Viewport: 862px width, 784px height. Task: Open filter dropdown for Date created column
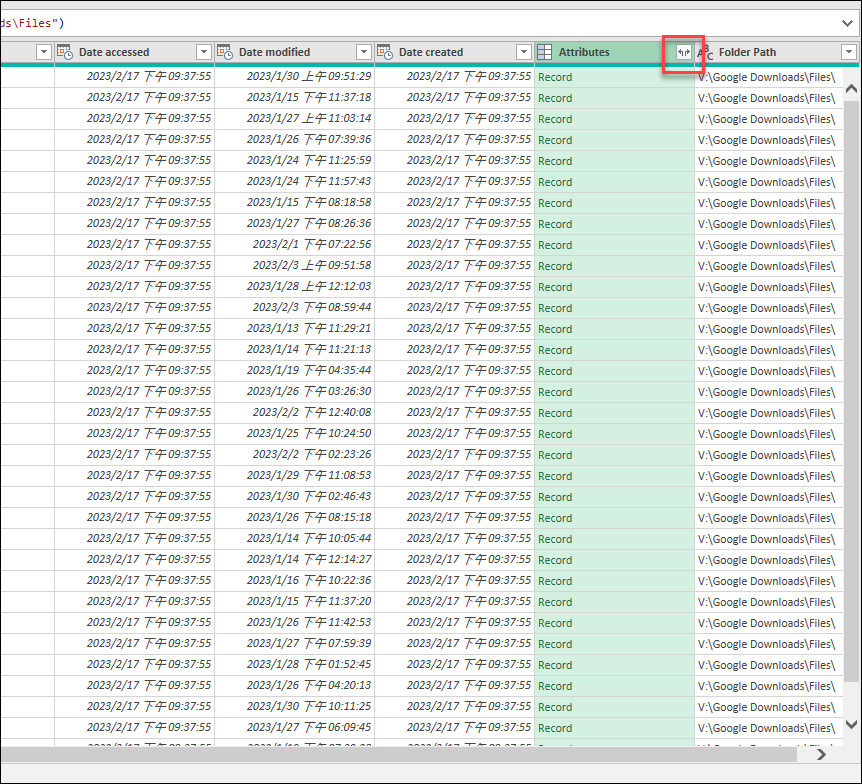pyautogui.click(x=524, y=52)
